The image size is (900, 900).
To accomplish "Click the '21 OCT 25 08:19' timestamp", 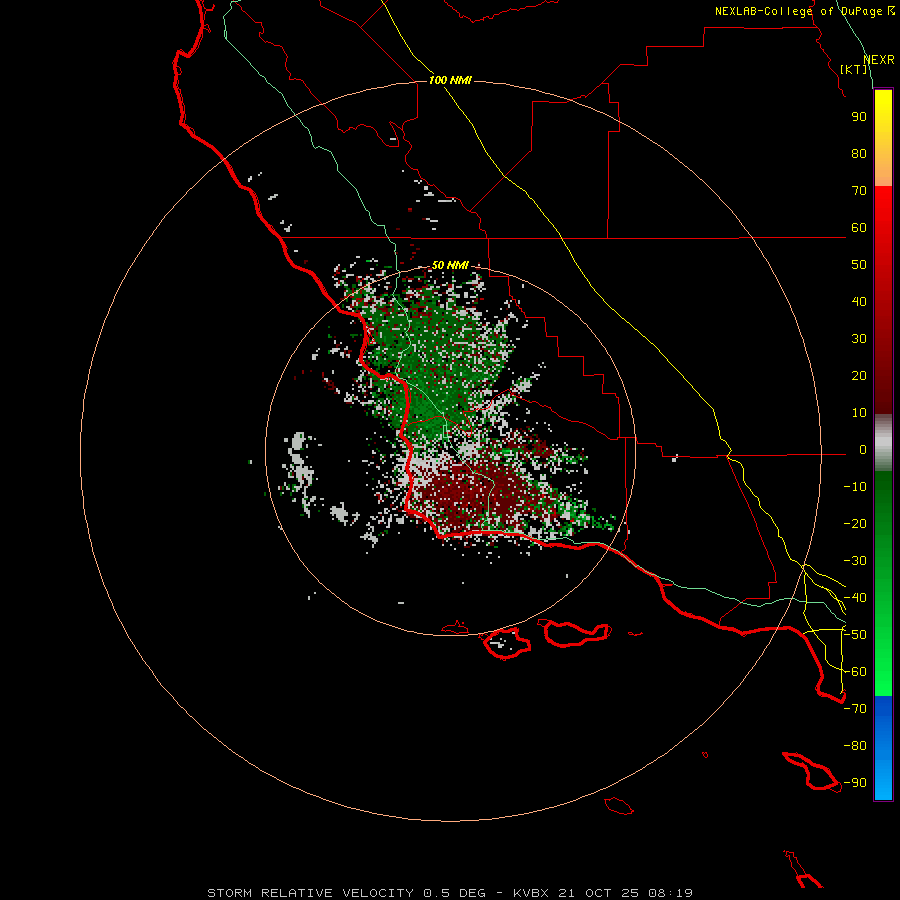I will 626,893.
